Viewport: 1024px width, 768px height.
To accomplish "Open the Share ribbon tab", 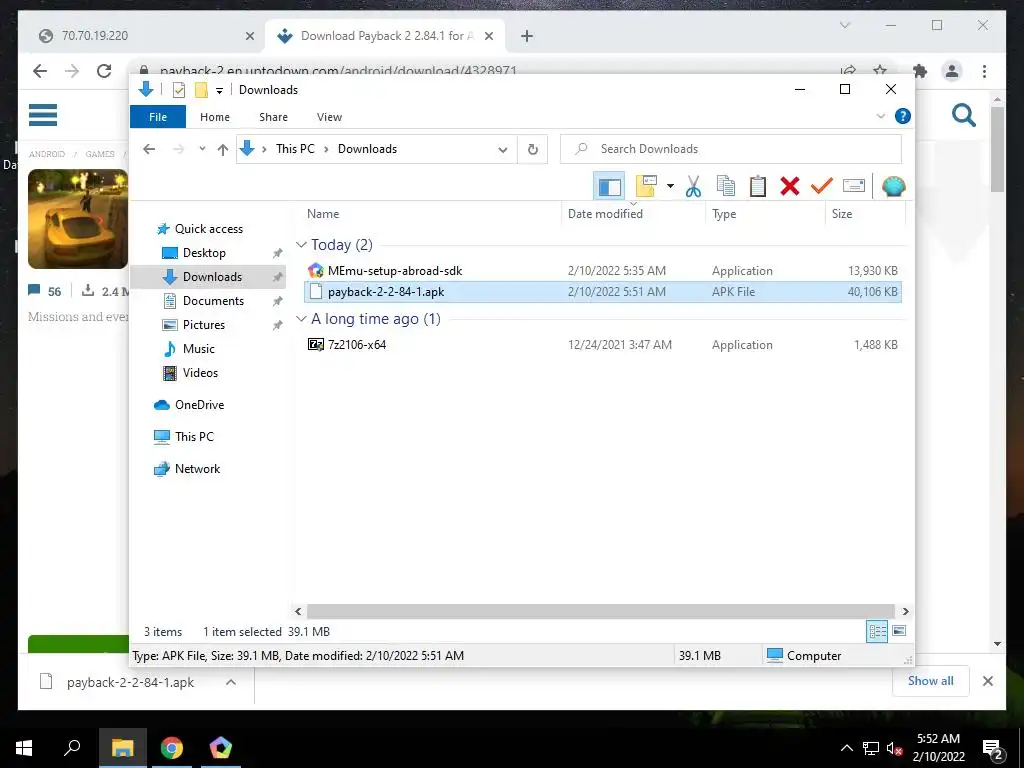I will [273, 117].
